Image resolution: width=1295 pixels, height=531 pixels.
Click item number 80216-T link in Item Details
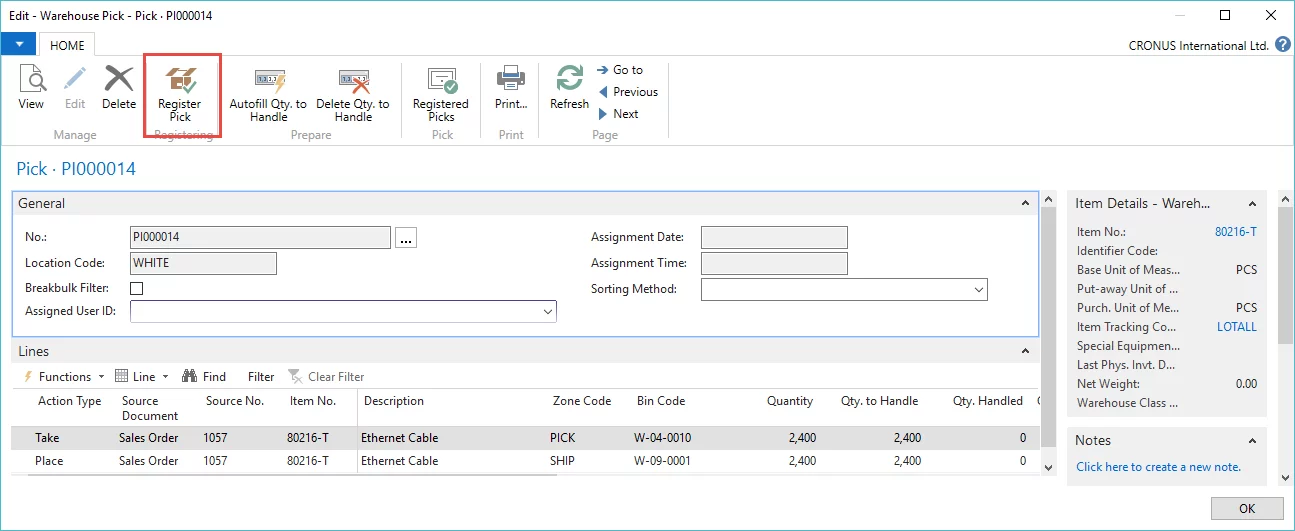pyautogui.click(x=1235, y=232)
